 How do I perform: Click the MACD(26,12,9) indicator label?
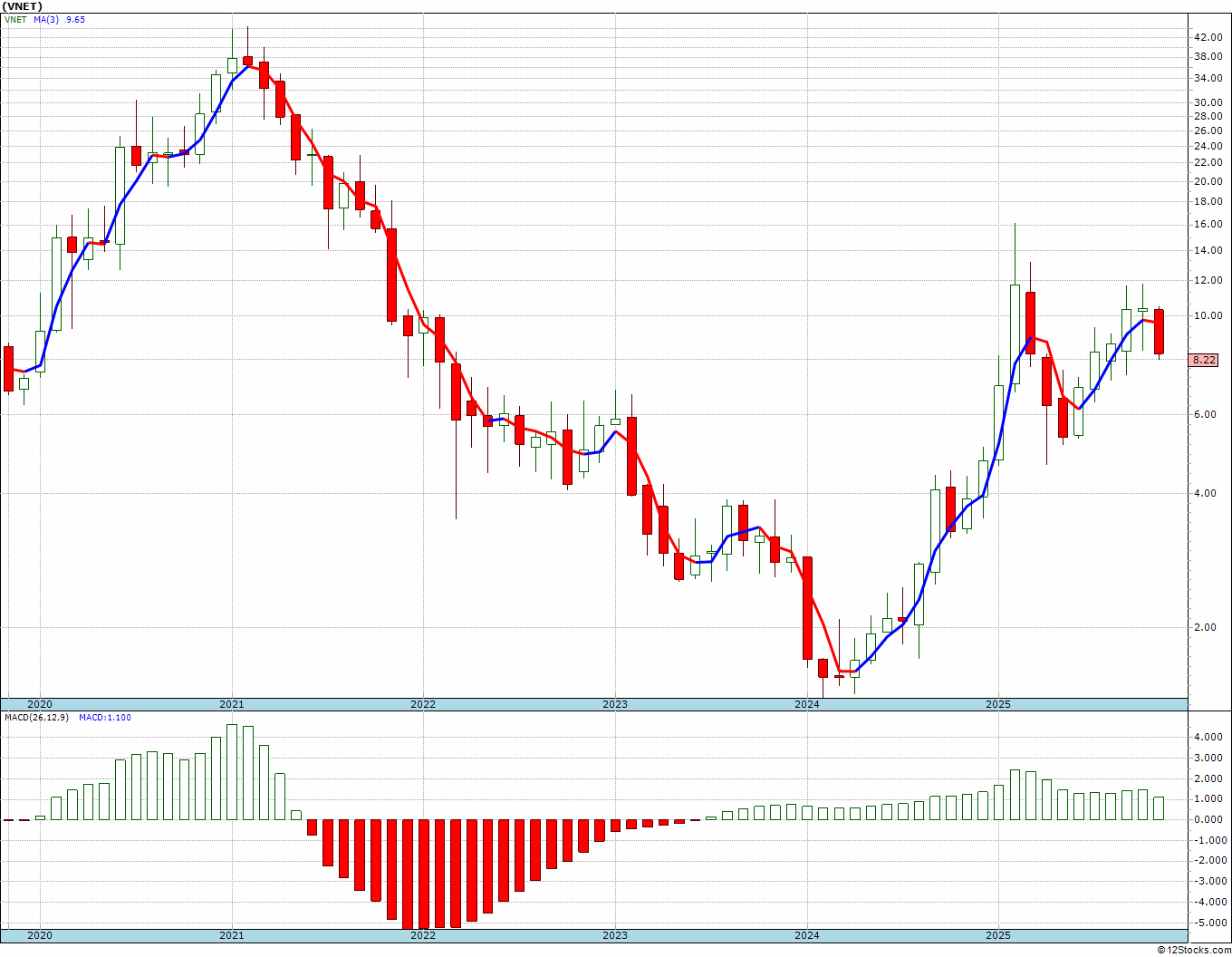click(38, 718)
